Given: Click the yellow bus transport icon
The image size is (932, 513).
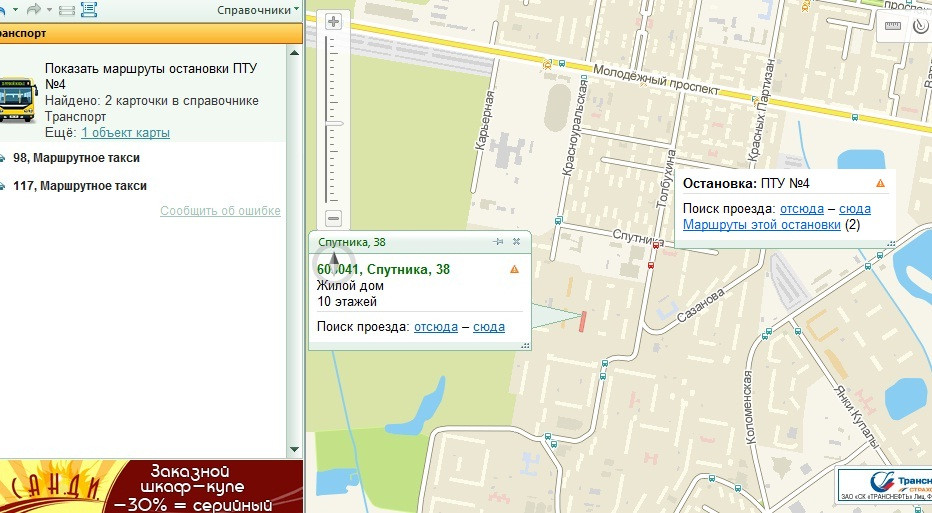Looking at the screenshot, I should 18,99.
